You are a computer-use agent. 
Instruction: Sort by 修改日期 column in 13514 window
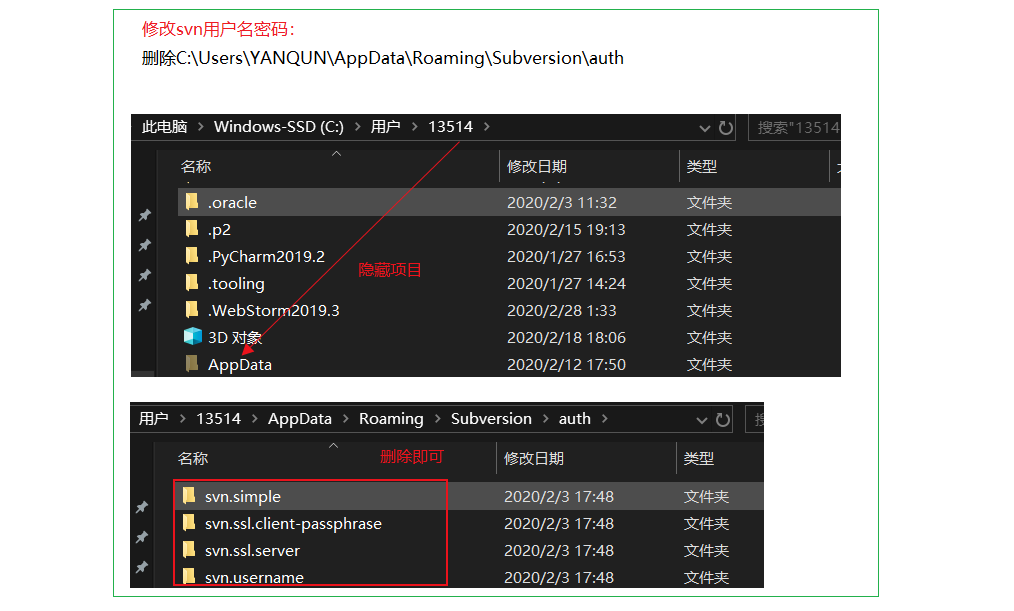click(537, 166)
